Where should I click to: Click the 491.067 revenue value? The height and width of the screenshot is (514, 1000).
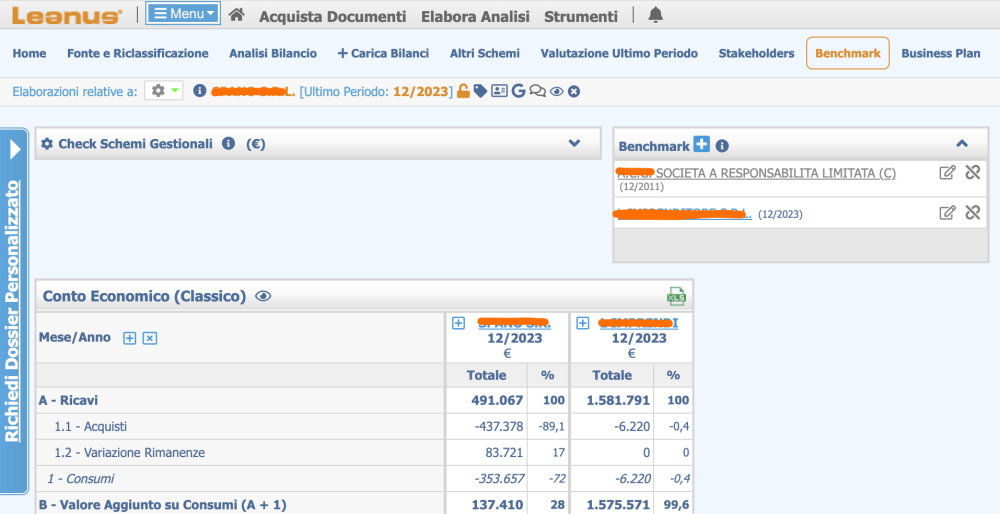(497, 400)
